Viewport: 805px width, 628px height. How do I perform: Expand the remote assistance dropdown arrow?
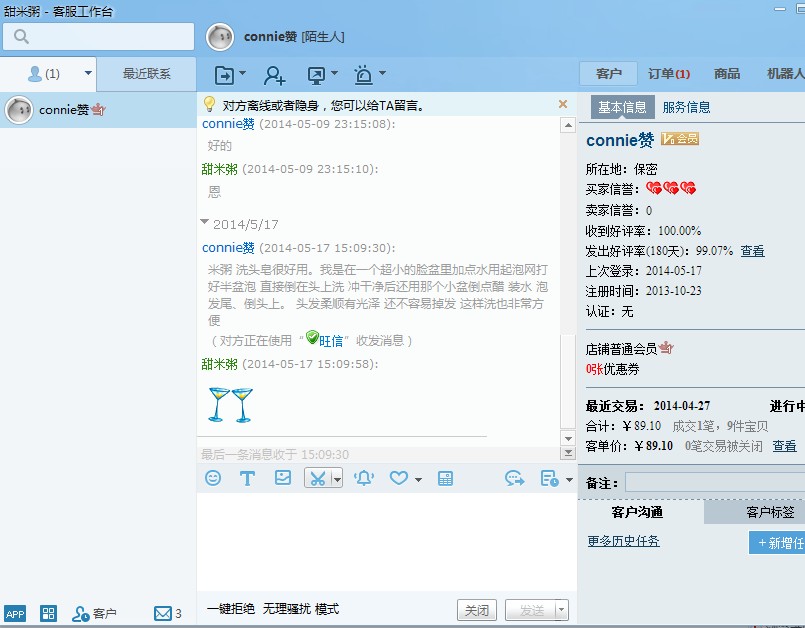pyautogui.click(x=334, y=73)
